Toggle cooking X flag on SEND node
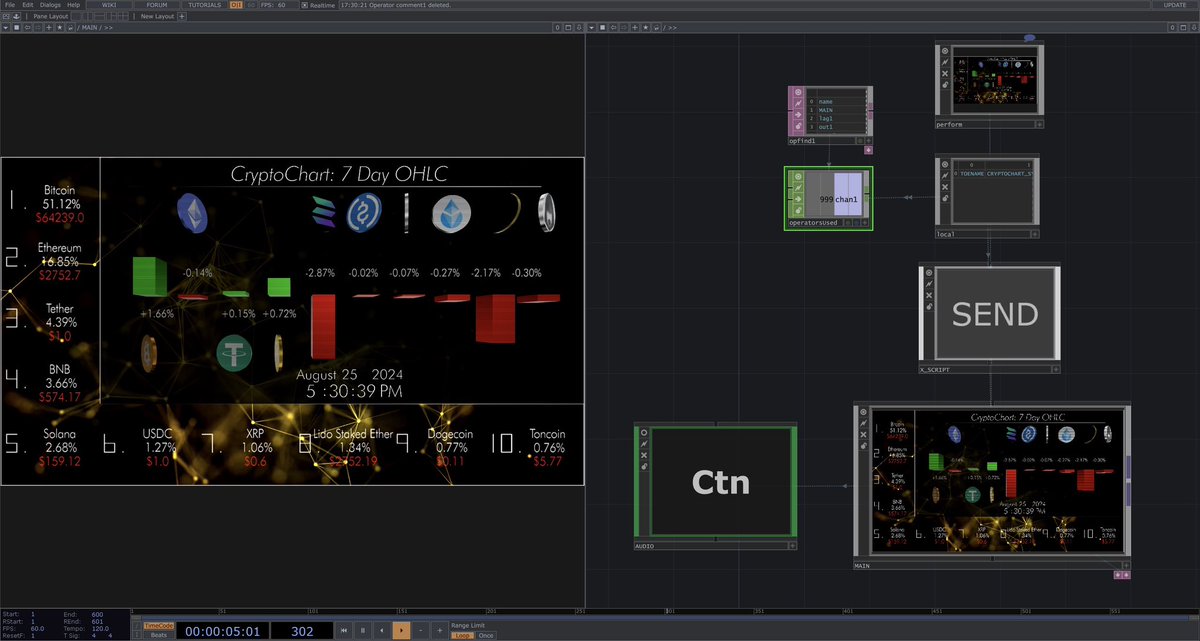The image size is (1200, 641). pyautogui.click(x=929, y=296)
